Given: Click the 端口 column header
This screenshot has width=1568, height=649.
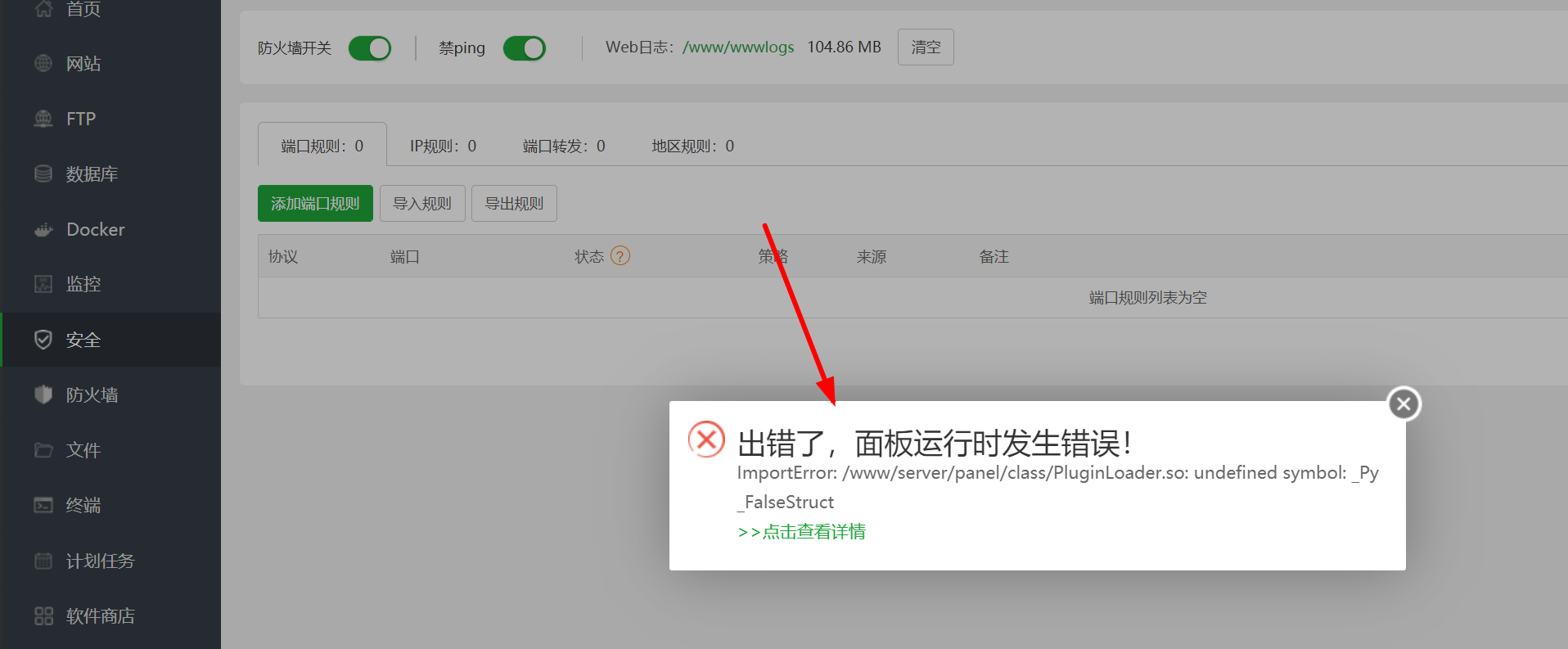Looking at the screenshot, I should 404,256.
